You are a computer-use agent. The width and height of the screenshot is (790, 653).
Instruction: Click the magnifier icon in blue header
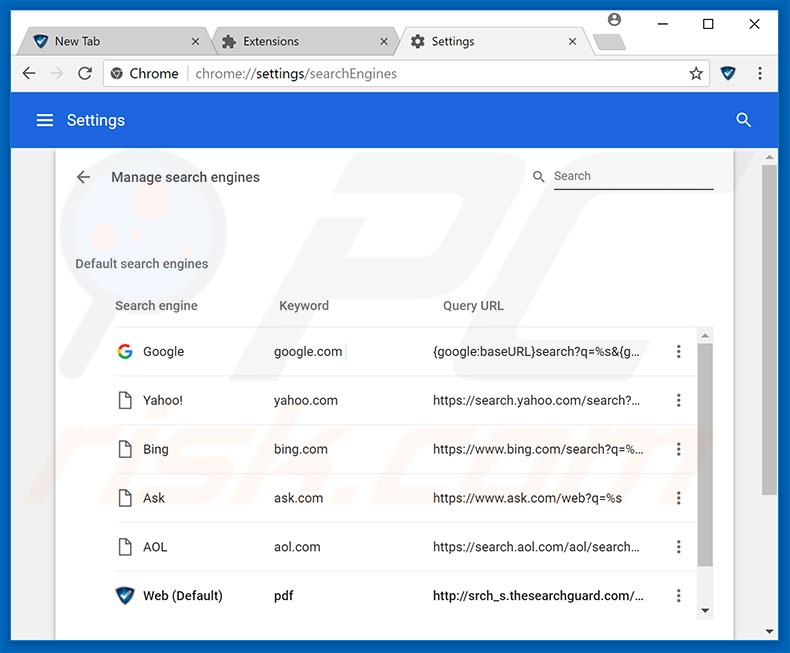pos(743,120)
